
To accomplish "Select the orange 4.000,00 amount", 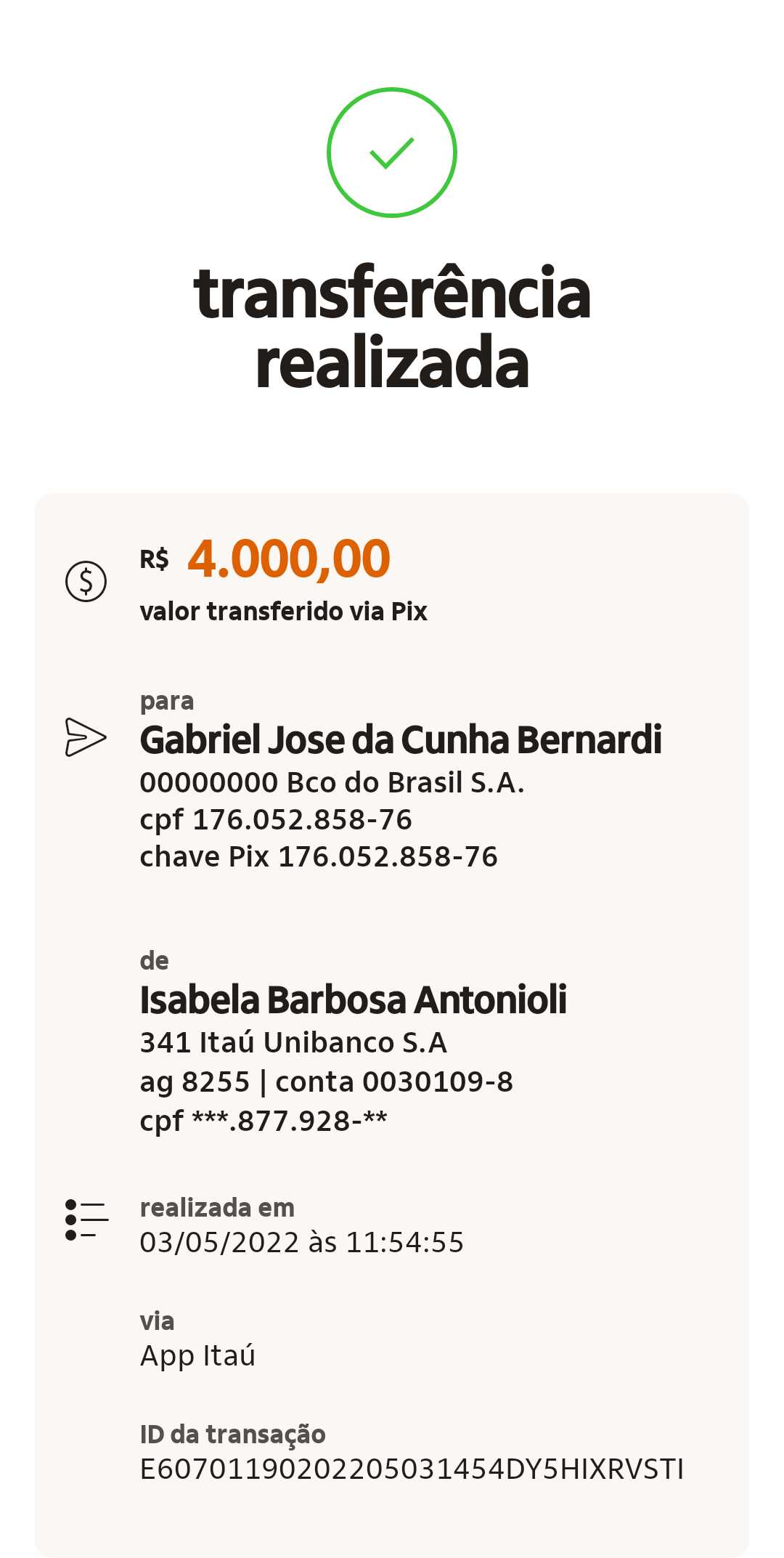I will tap(289, 559).
